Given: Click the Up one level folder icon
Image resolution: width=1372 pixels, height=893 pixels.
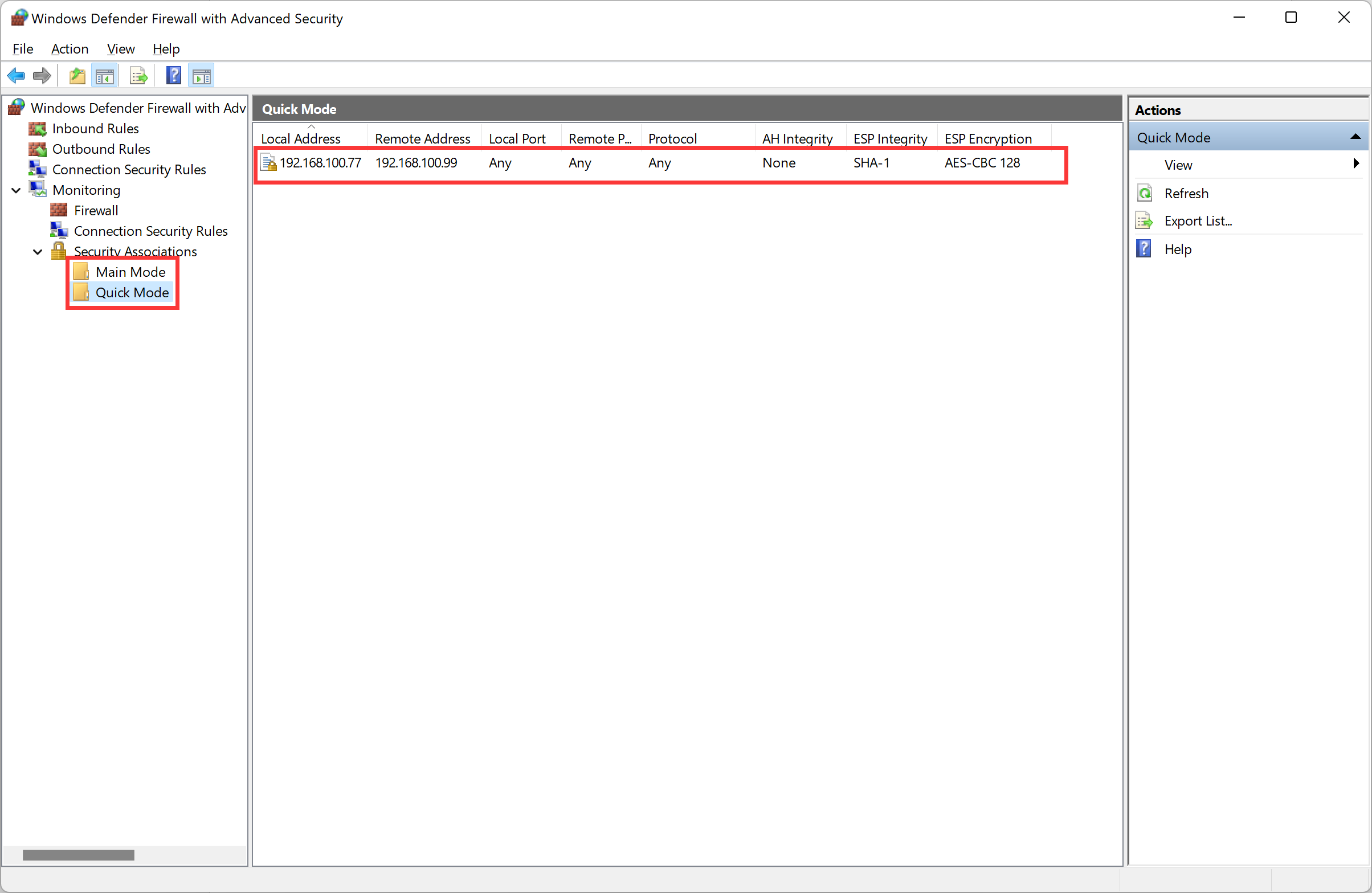Looking at the screenshot, I should (x=77, y=76).
